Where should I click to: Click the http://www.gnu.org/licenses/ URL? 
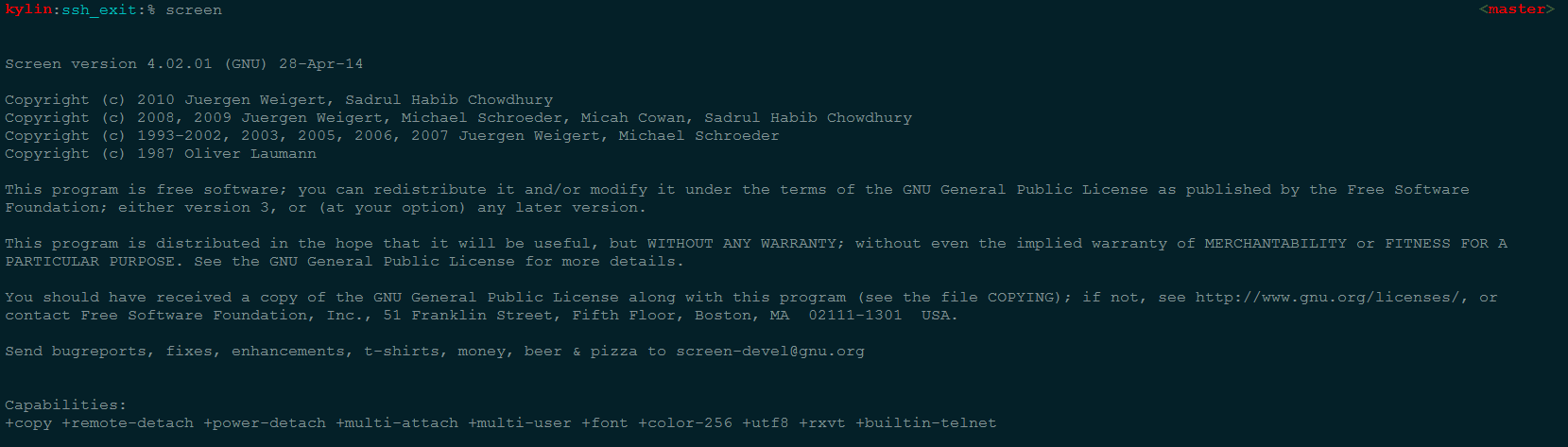click(1328, 297)
